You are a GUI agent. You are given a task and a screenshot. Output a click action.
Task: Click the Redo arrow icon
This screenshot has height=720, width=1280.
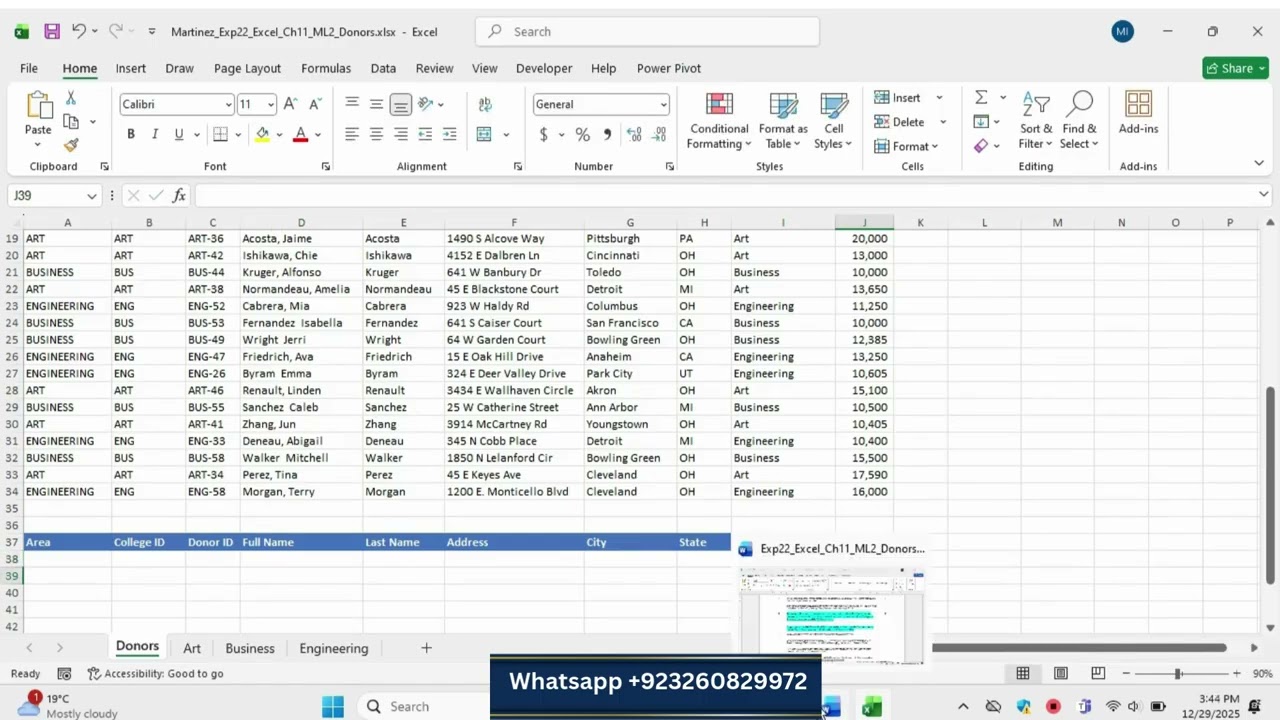[x=118, y=31]
